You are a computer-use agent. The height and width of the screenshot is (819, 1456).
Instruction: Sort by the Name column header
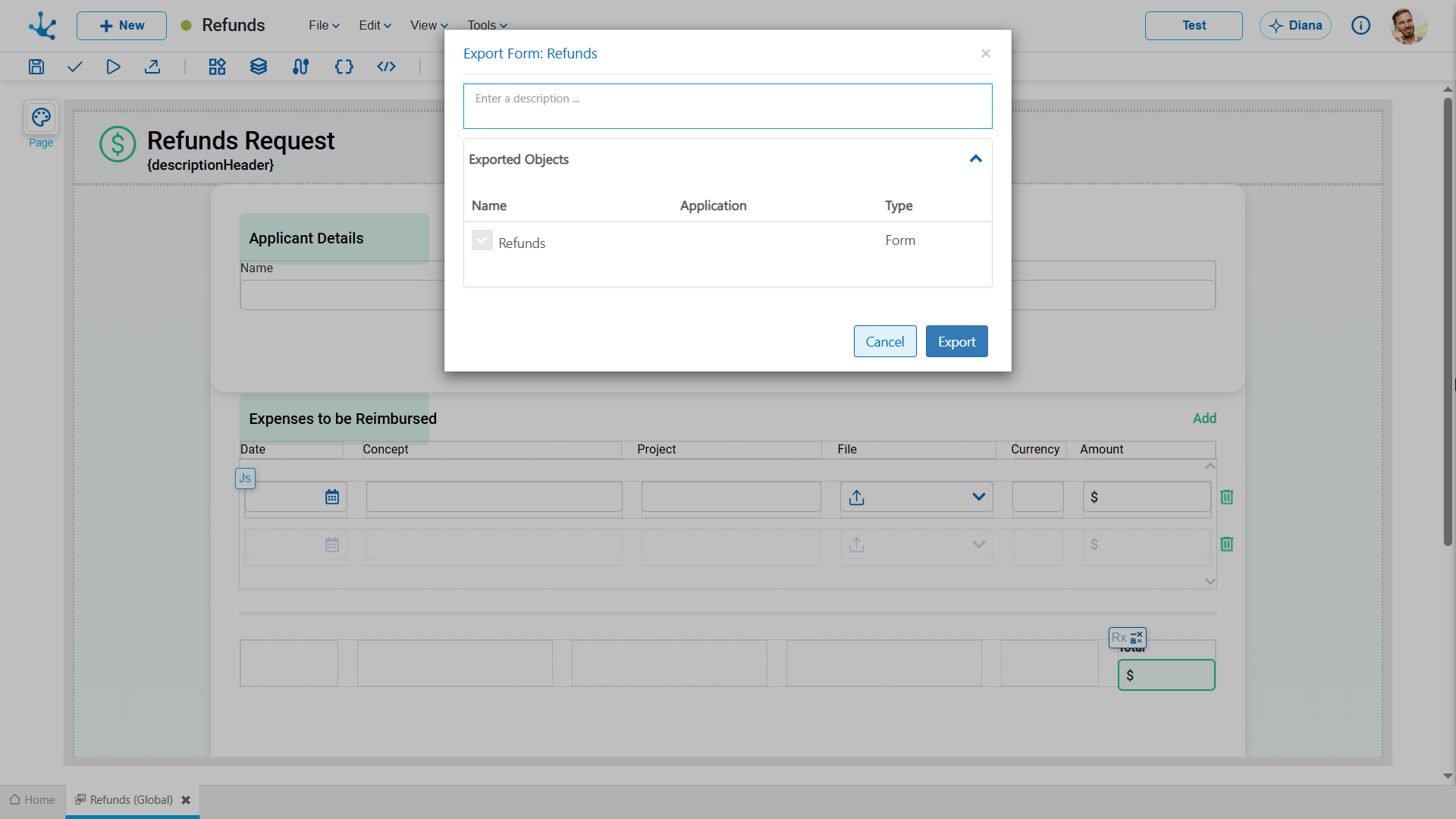click(x=489, y=206)
